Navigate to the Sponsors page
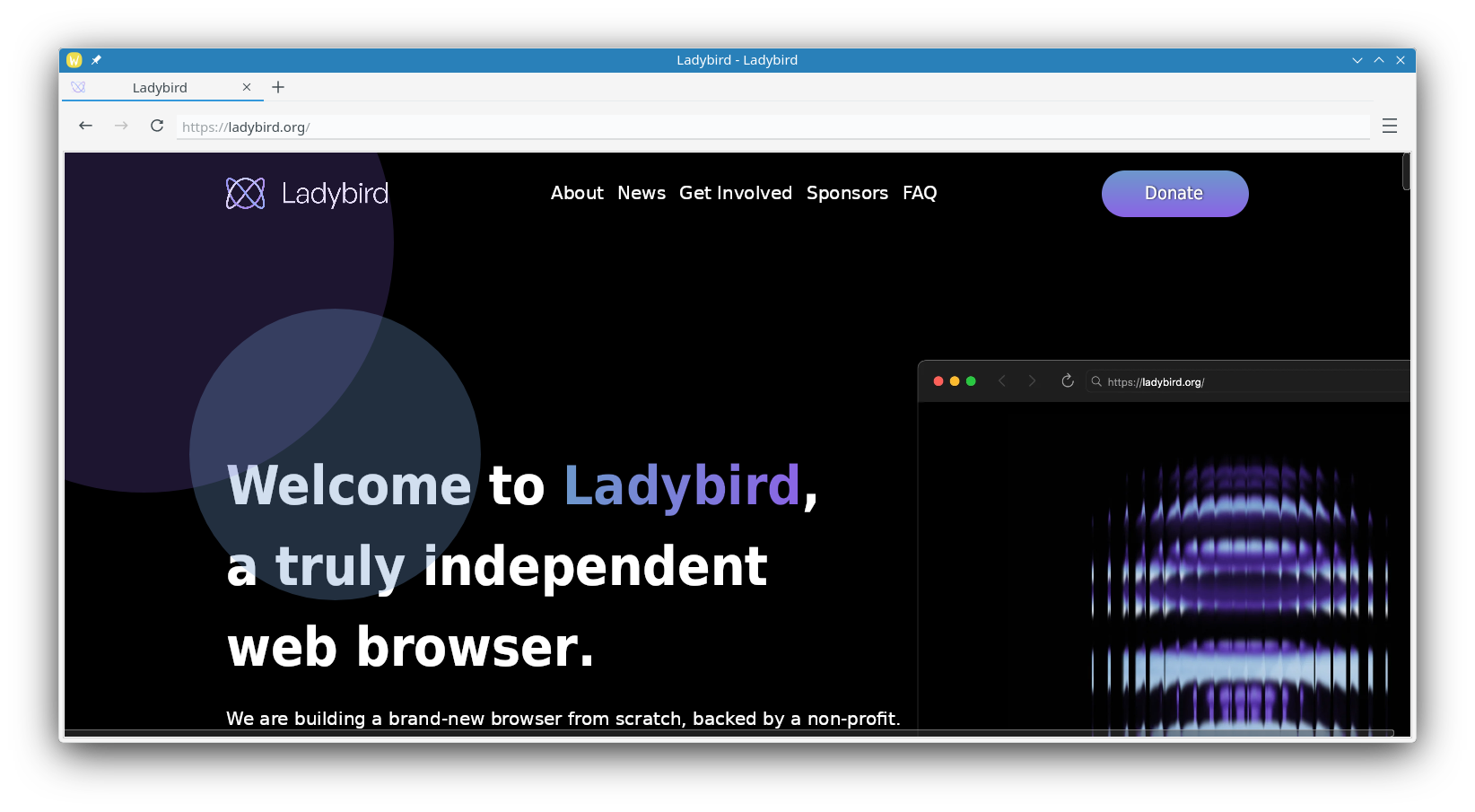1475x812 pixels. (847, 193)
